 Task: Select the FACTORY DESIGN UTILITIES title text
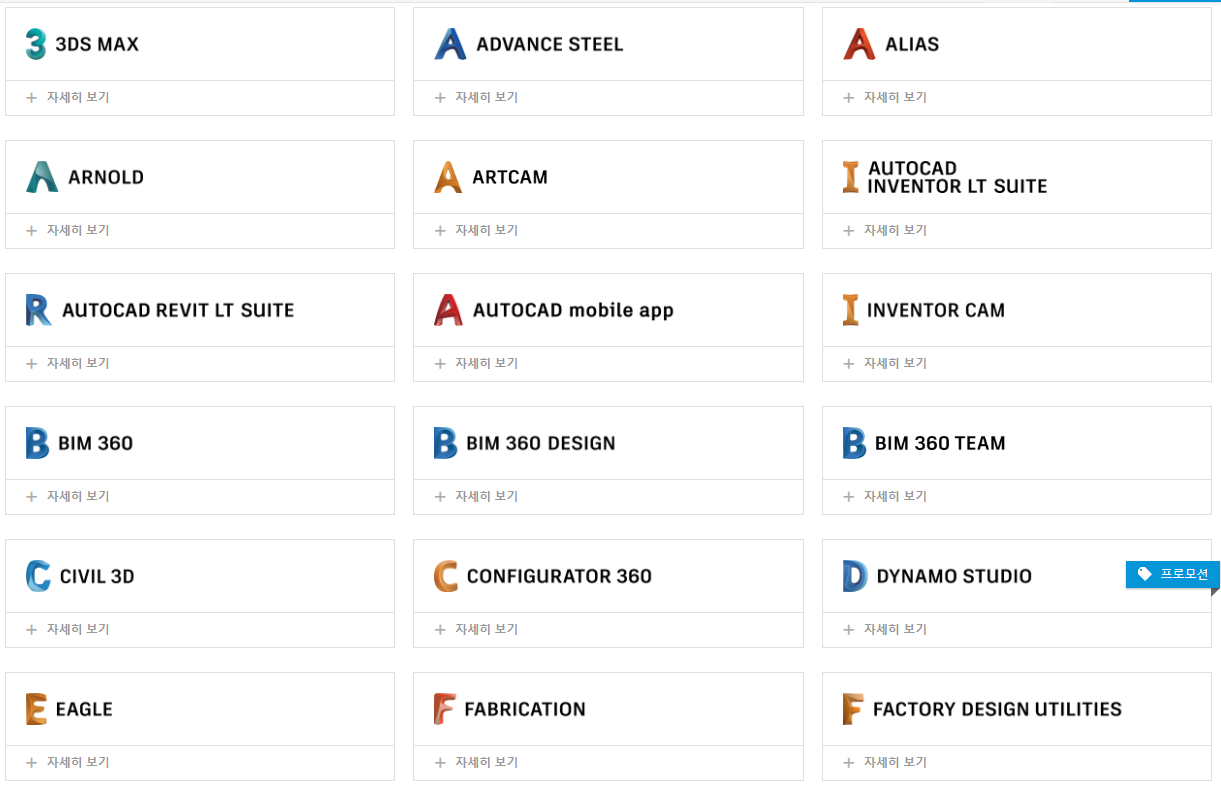coord(997,709)
